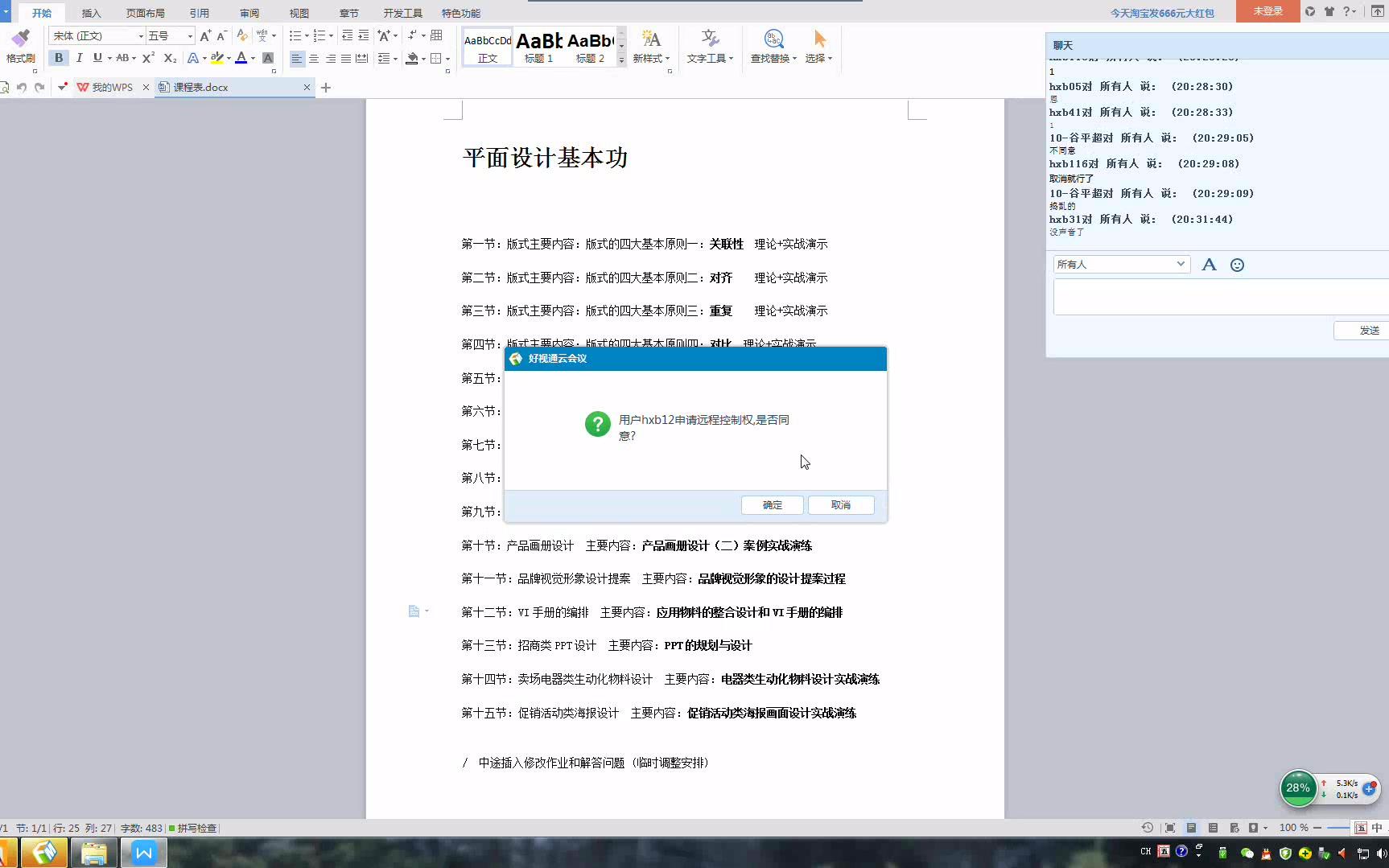Insert an emoji in the chat panel
Image resolution: width=1389 pixels, height=868 pixels.
click(x=1237, y=264)
